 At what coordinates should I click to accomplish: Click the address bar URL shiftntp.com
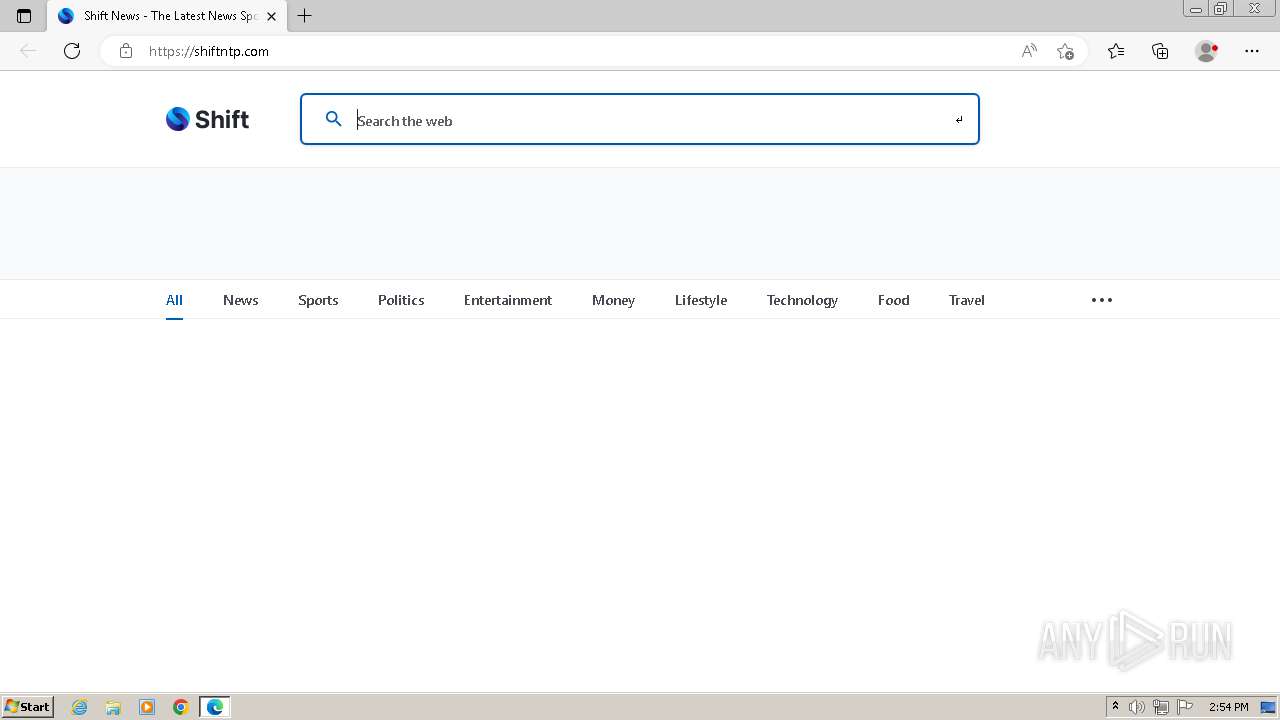[209, 51]
